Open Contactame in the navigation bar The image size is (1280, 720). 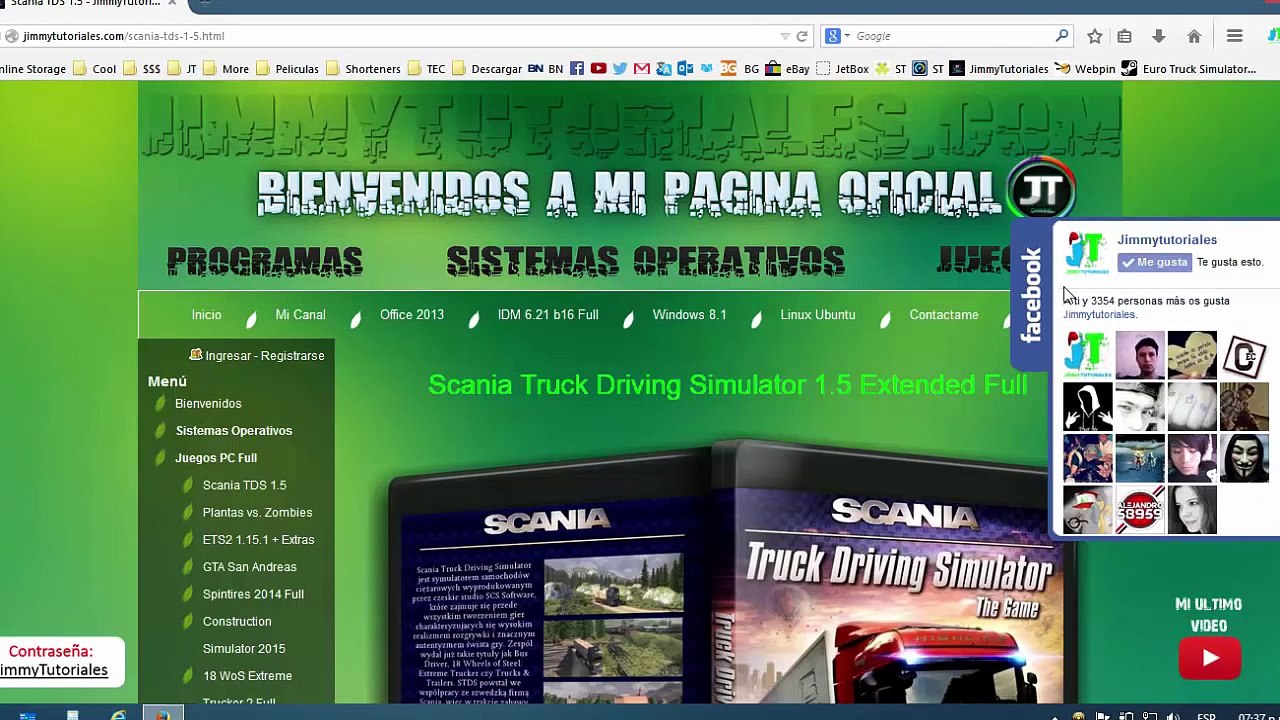pyautogui.click(x=943, y=314)
